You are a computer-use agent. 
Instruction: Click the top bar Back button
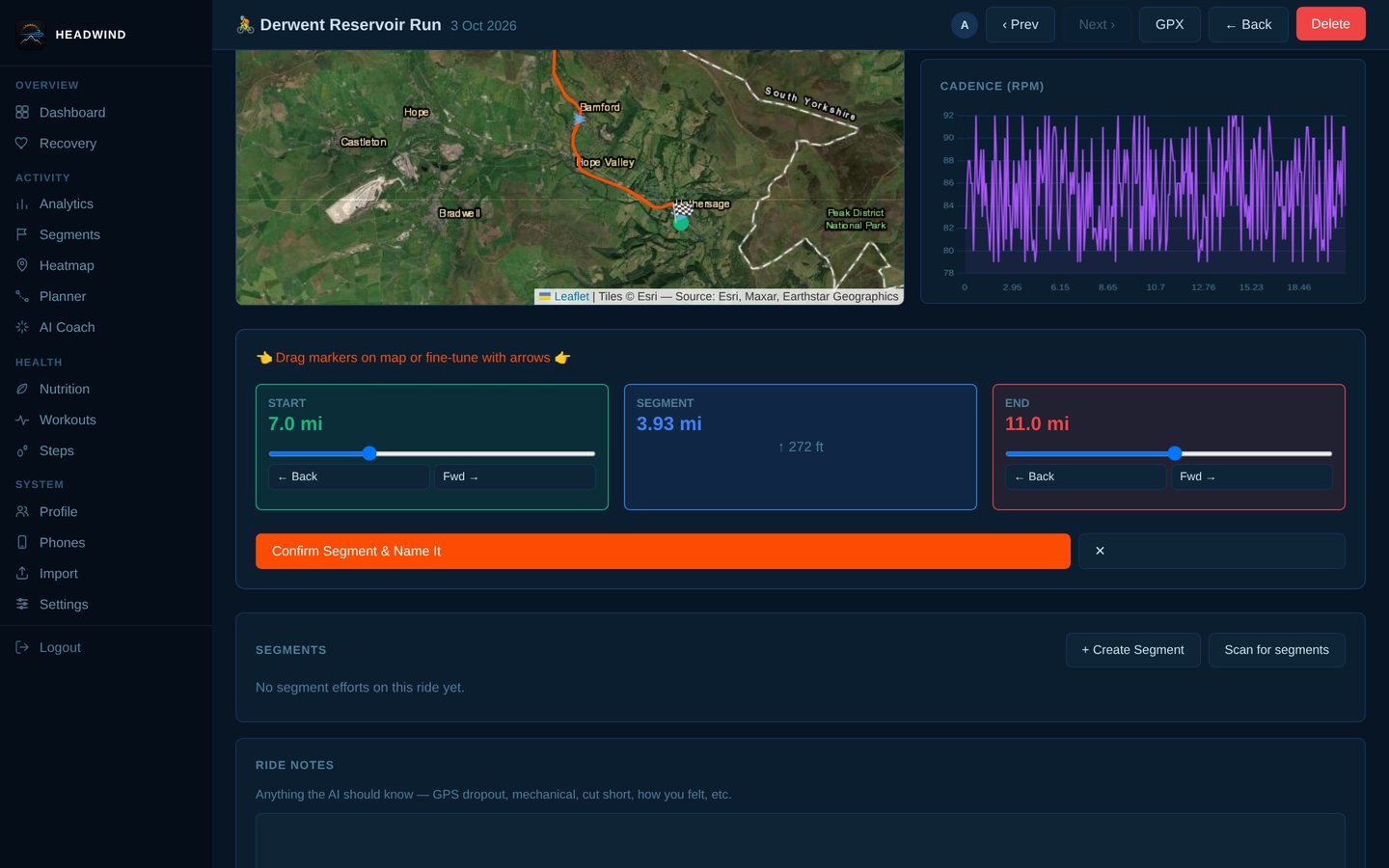point(1248,24)
